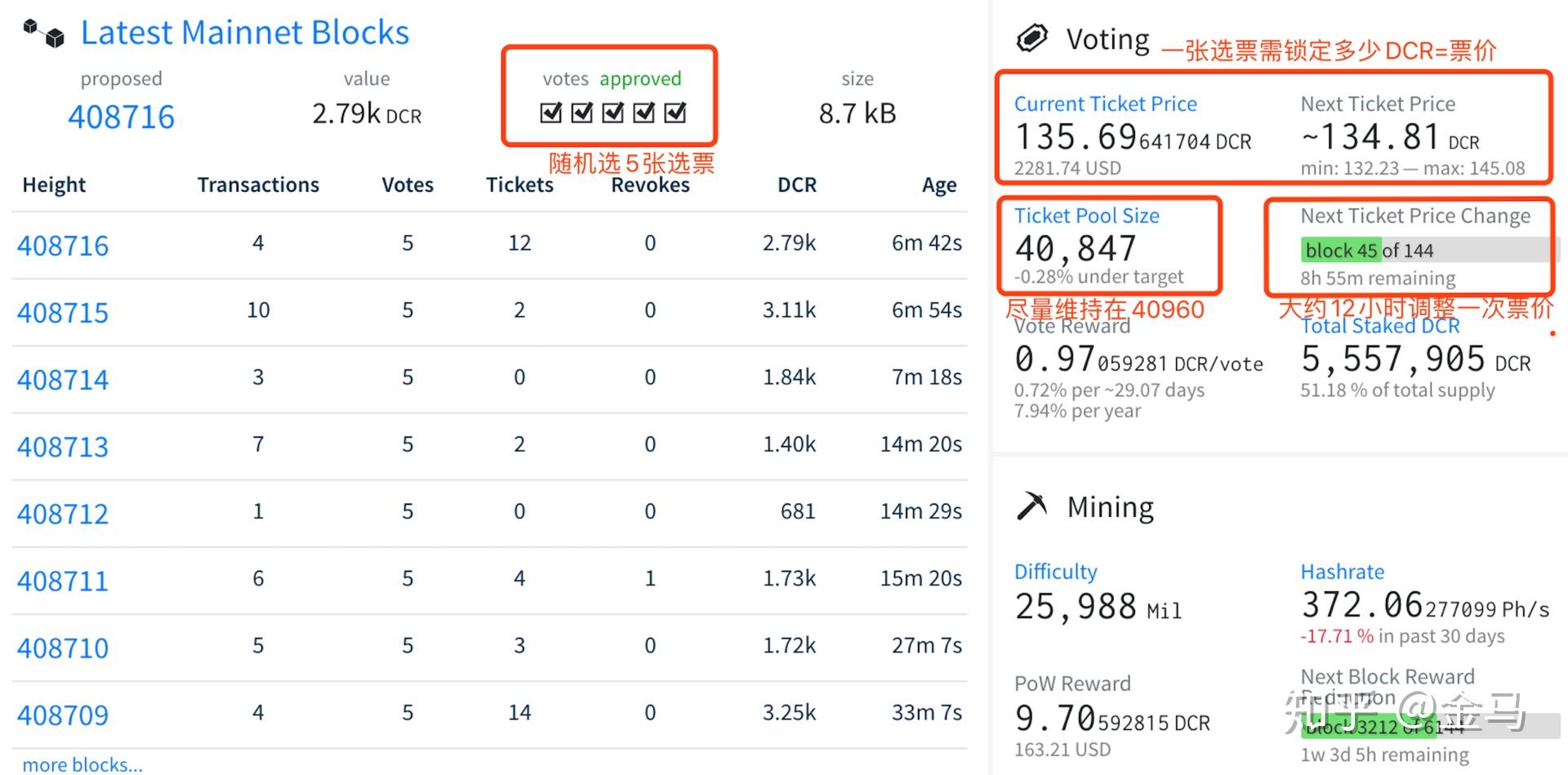Click the Tickets column header
Image resolution: width=1568 pixels, height=775 pixels.
tap(519, 185)
